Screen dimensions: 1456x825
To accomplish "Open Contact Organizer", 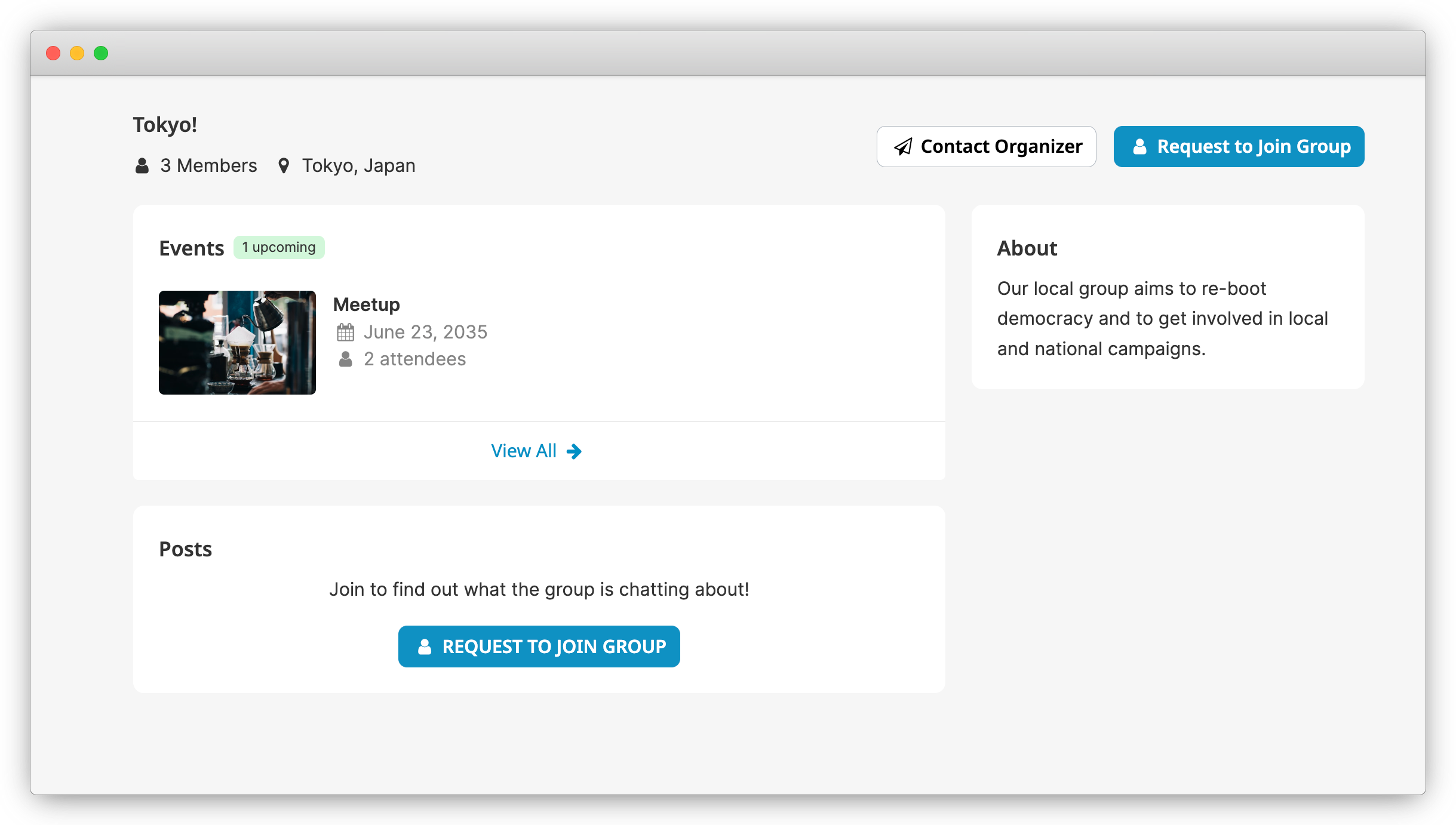I will pos(986,146).
